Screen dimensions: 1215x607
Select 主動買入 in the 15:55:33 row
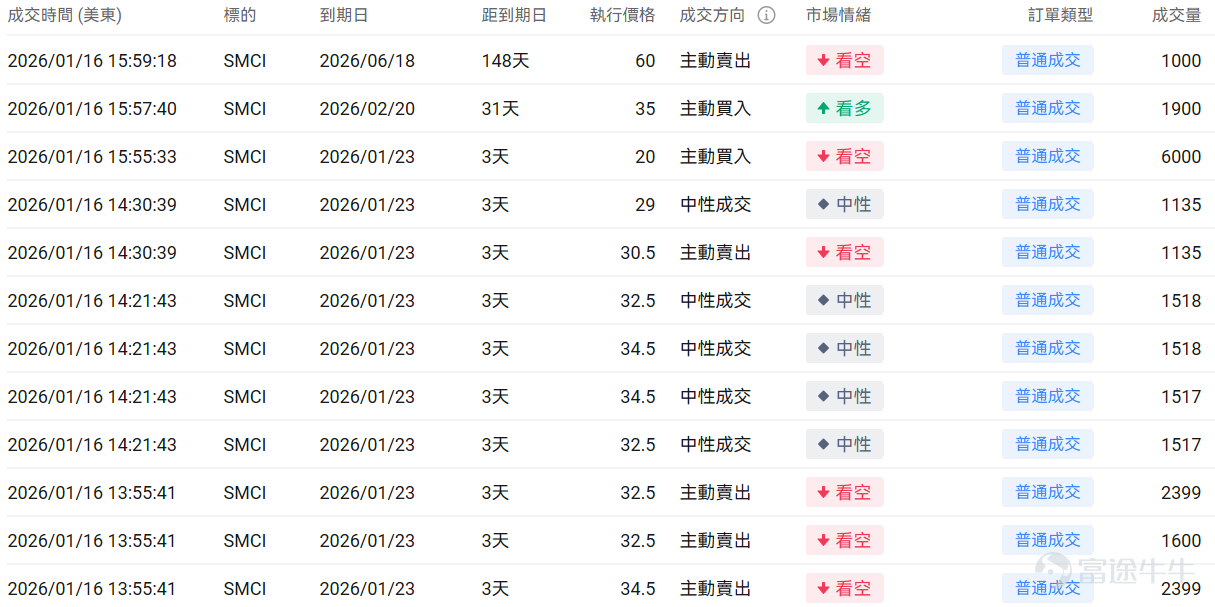[x=715, y=157]
